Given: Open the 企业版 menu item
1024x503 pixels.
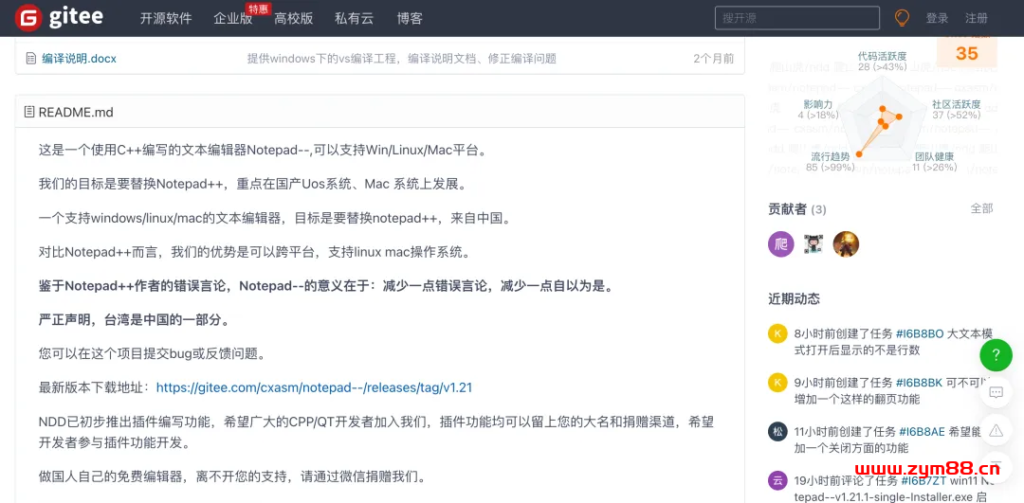Looking at the screenshot, I should [233, 18].
